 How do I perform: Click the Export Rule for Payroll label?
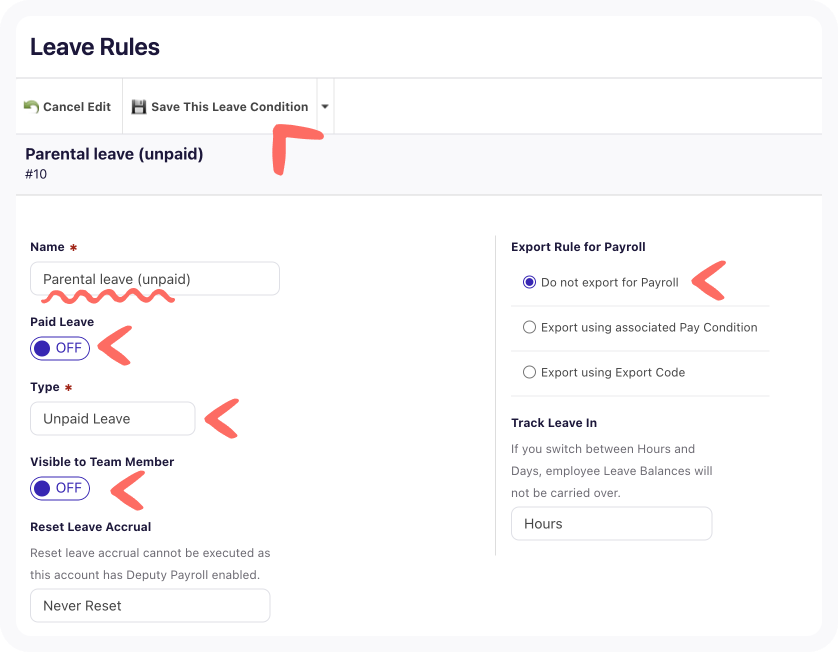tap(578, 247)
